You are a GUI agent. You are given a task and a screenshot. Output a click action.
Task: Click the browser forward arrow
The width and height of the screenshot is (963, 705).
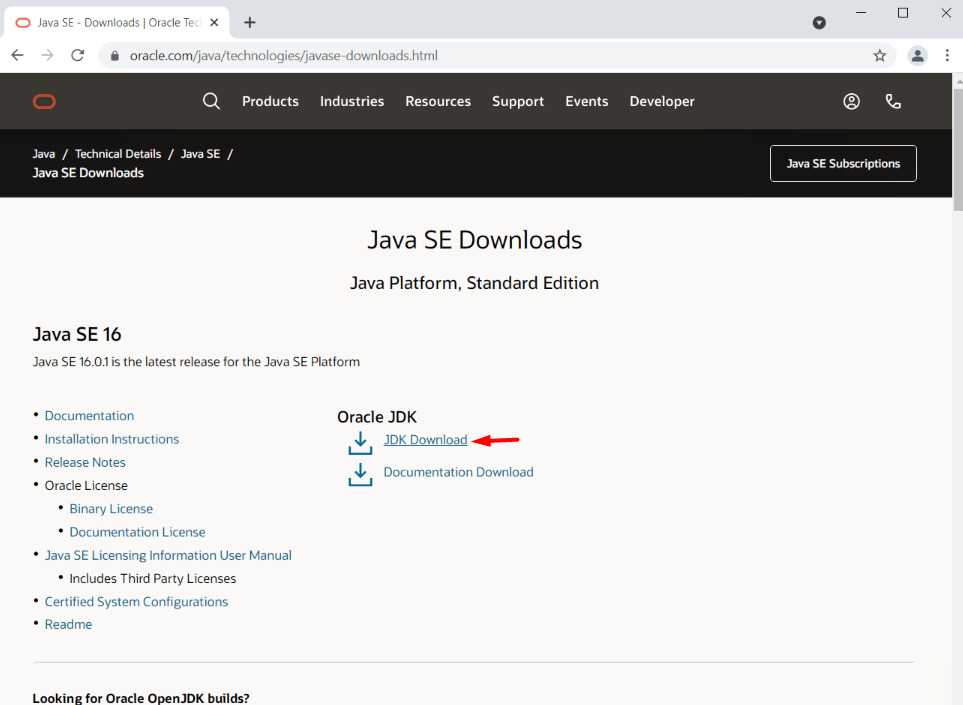pyautogui.click(x=47, y=55)
